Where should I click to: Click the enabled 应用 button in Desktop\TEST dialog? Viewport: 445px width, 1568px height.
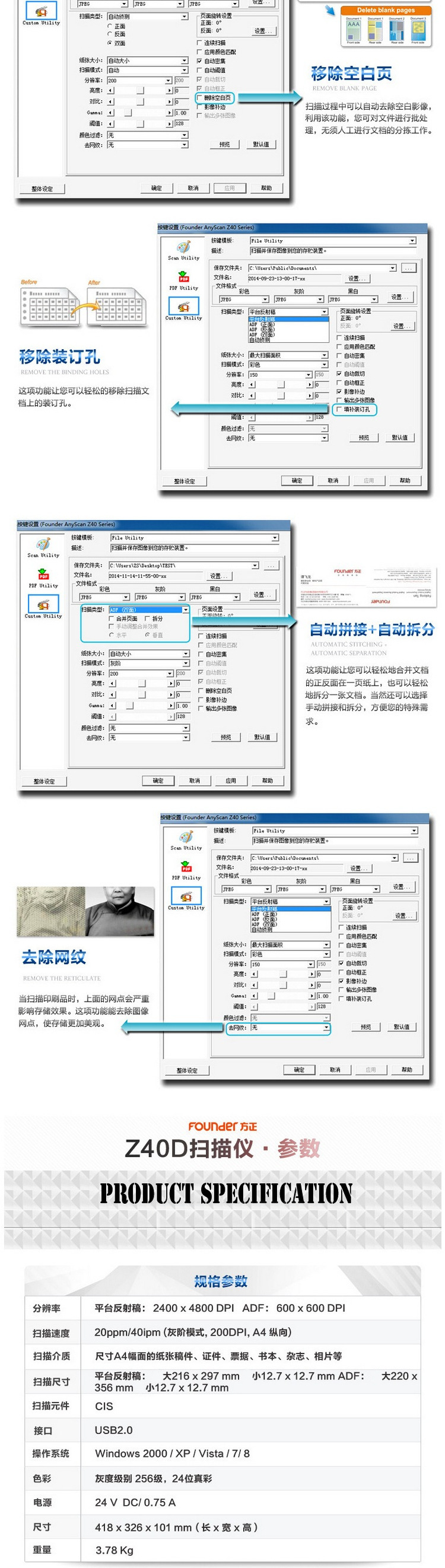[x=231, y=780]
